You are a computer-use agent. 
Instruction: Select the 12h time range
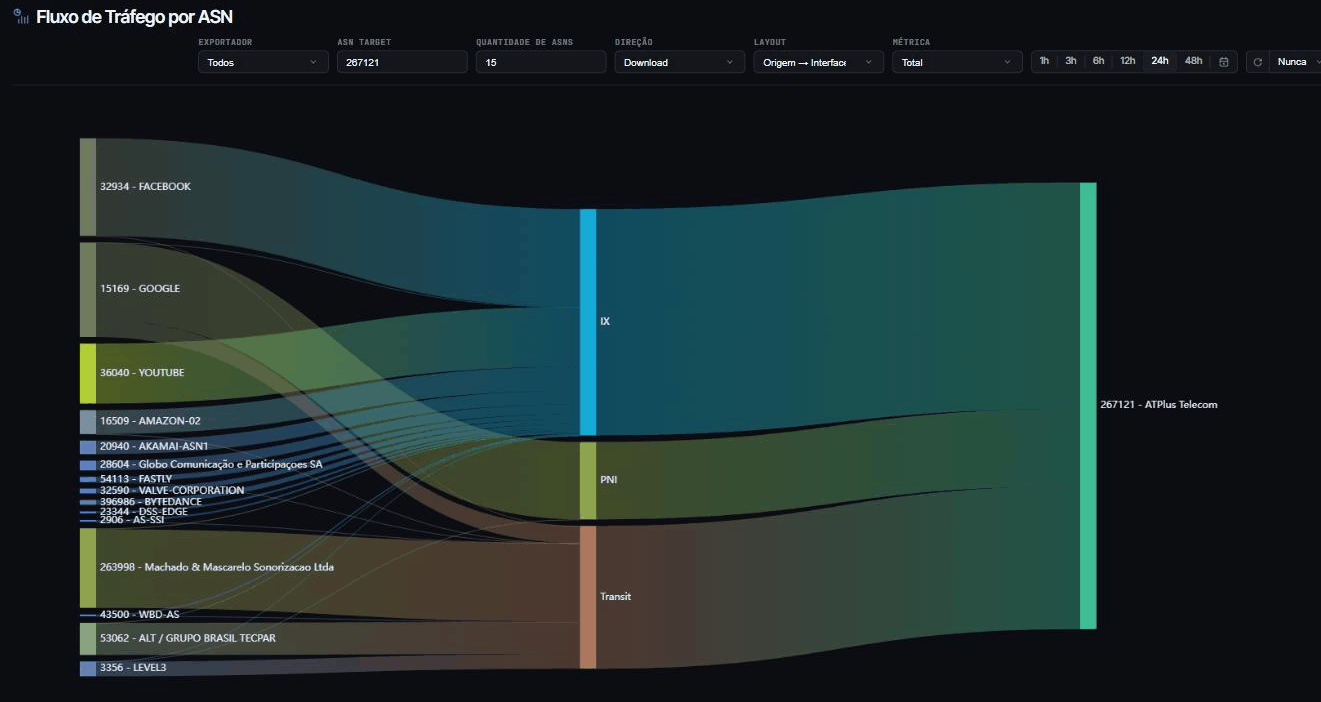click(1127, 61)
